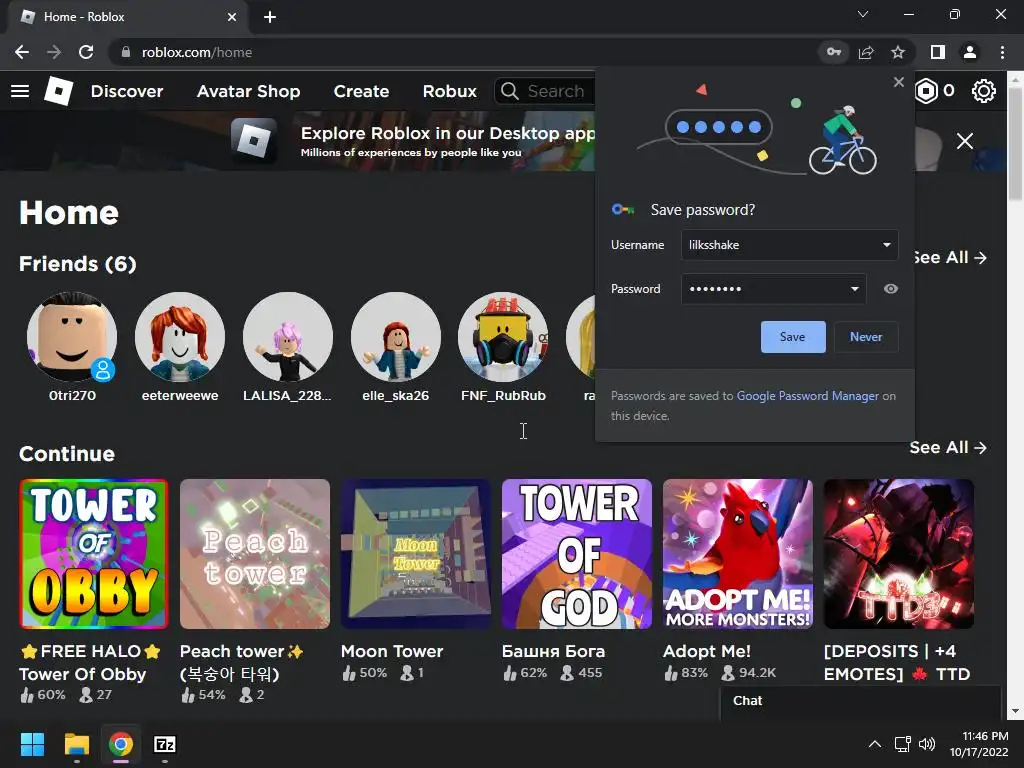Open the Windows Start menu
The width and height of the screenshot is (1024, 768).
[32, 744]
